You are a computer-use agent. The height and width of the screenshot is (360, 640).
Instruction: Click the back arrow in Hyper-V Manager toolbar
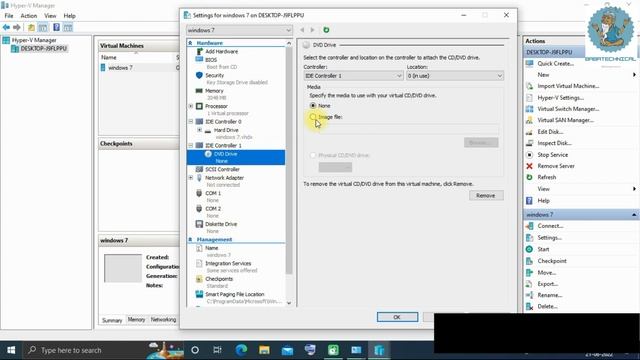6,27
